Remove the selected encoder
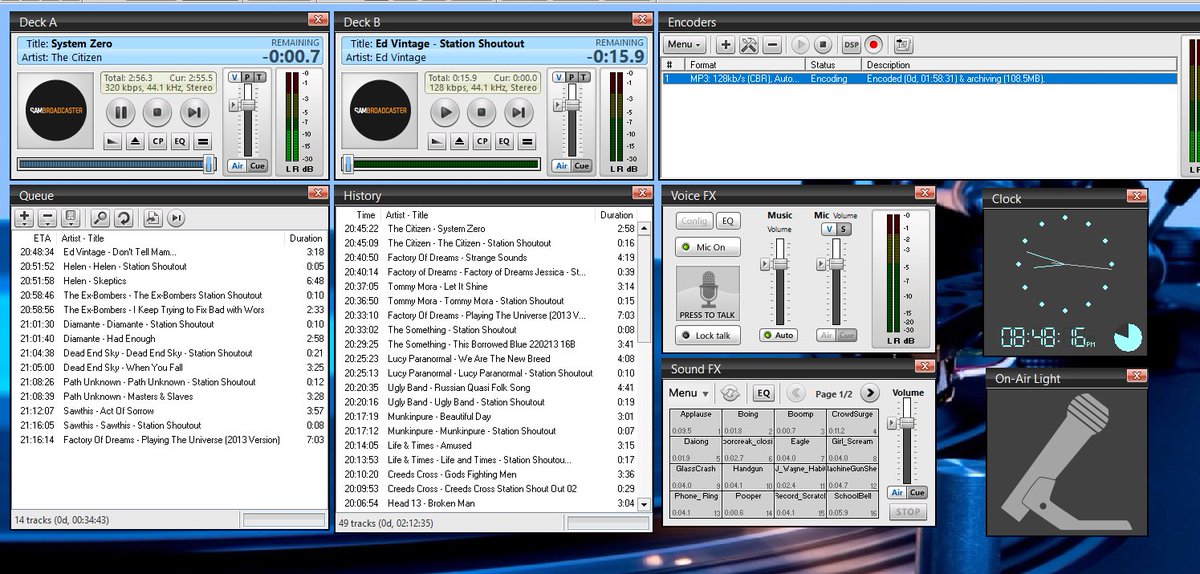 point(772,45)
